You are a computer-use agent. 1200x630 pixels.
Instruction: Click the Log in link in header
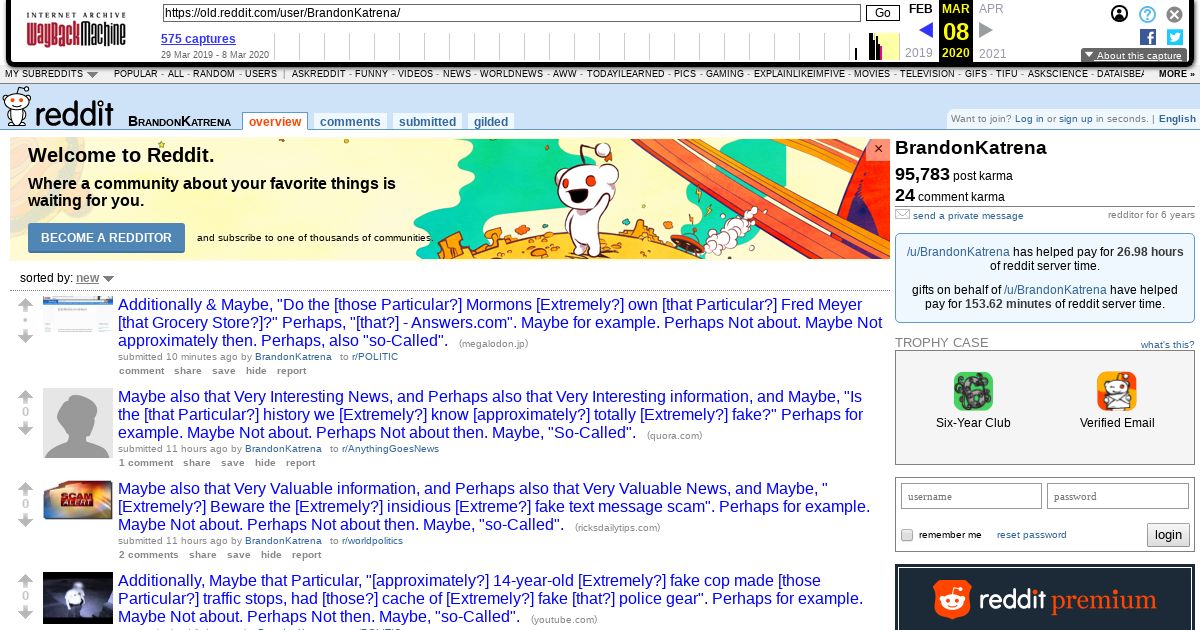[x=1029, y=119]
